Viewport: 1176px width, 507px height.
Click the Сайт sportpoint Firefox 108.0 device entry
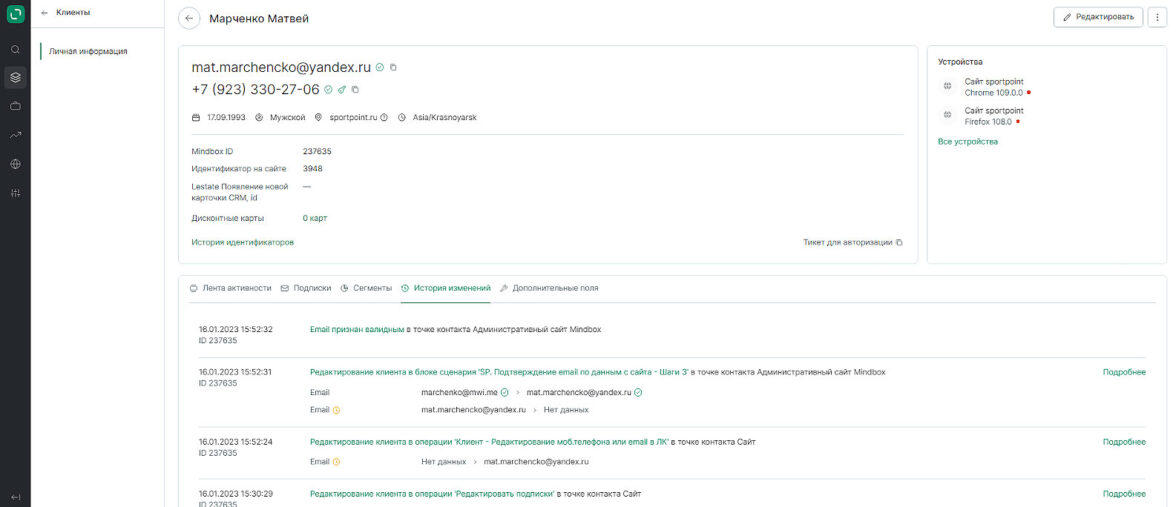[x=994, y=116]
